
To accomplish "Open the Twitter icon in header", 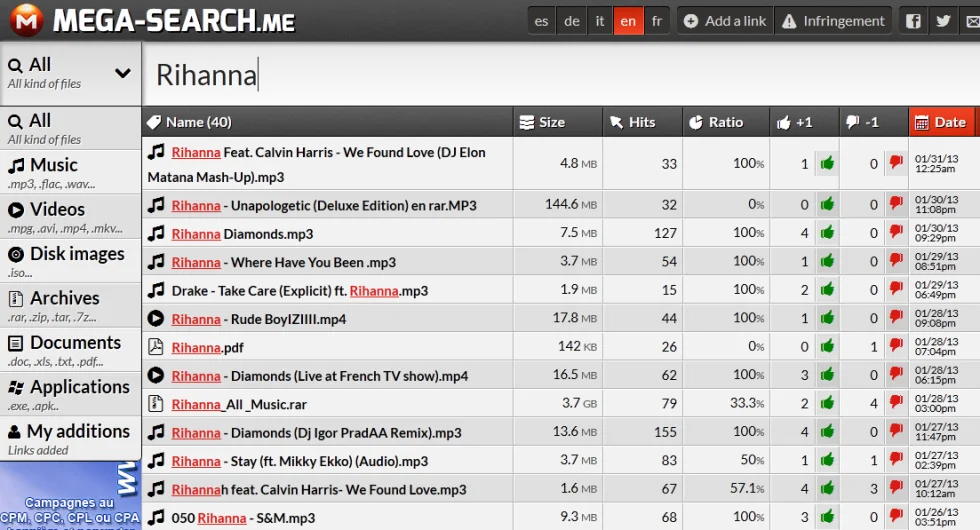I will tap(943, 21).
